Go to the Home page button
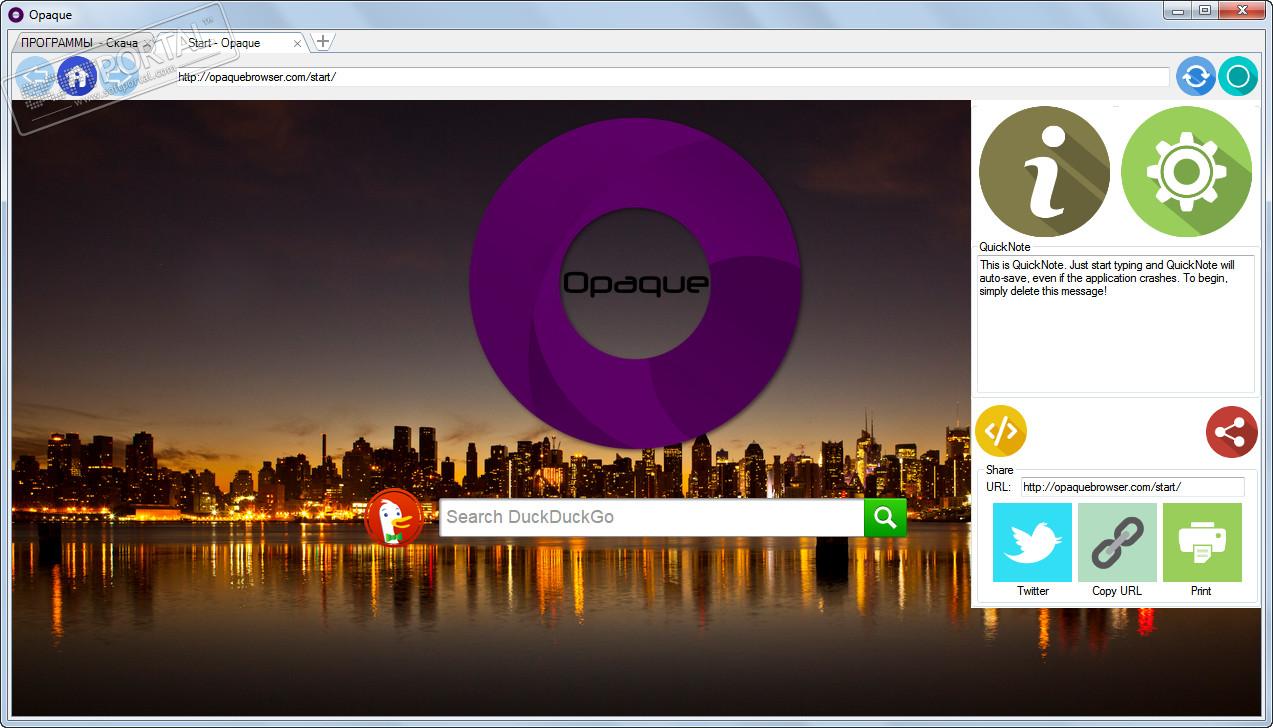 point(77,76)
